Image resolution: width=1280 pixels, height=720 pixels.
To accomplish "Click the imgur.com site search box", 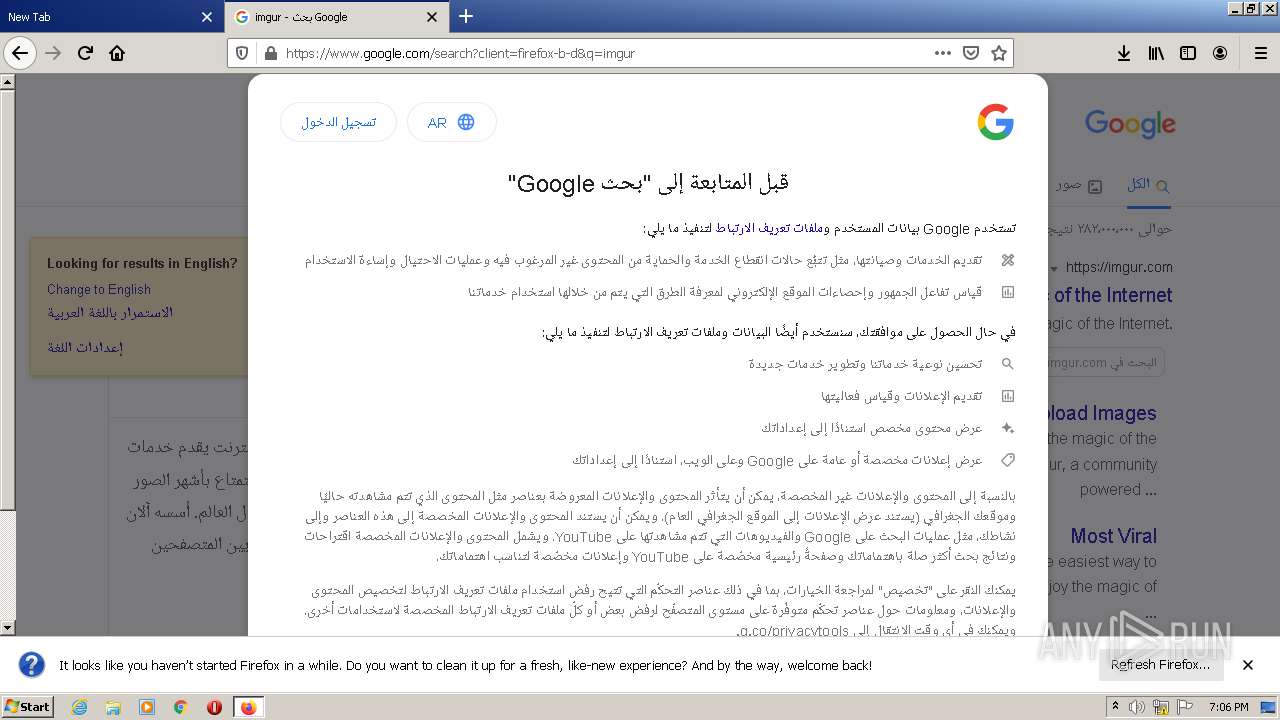I will (x=1107, y=362).
